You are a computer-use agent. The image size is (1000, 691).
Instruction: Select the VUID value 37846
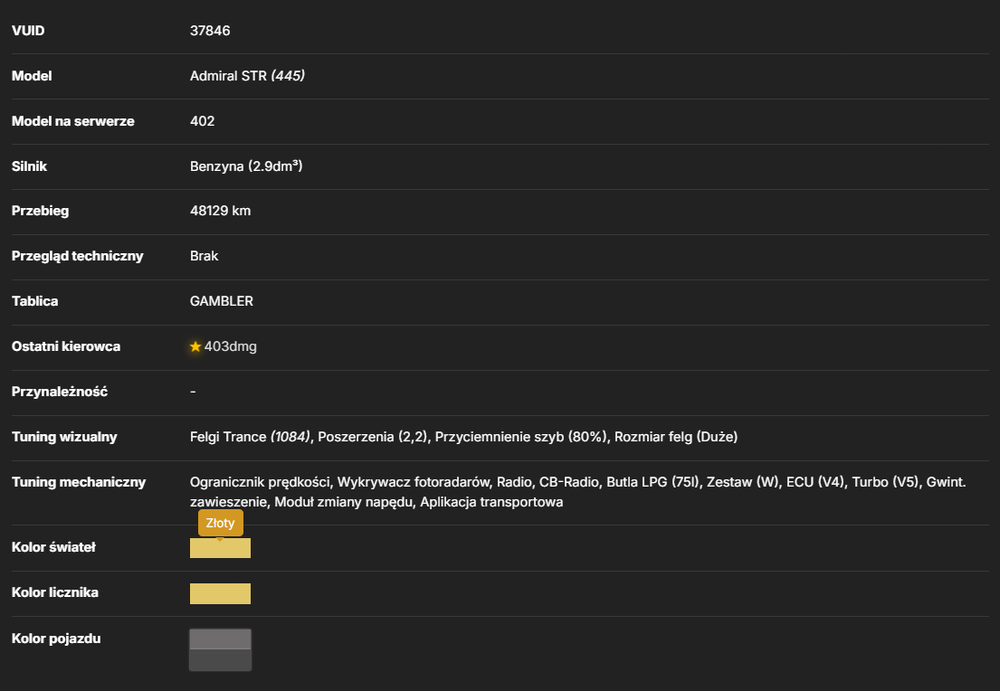210,31
